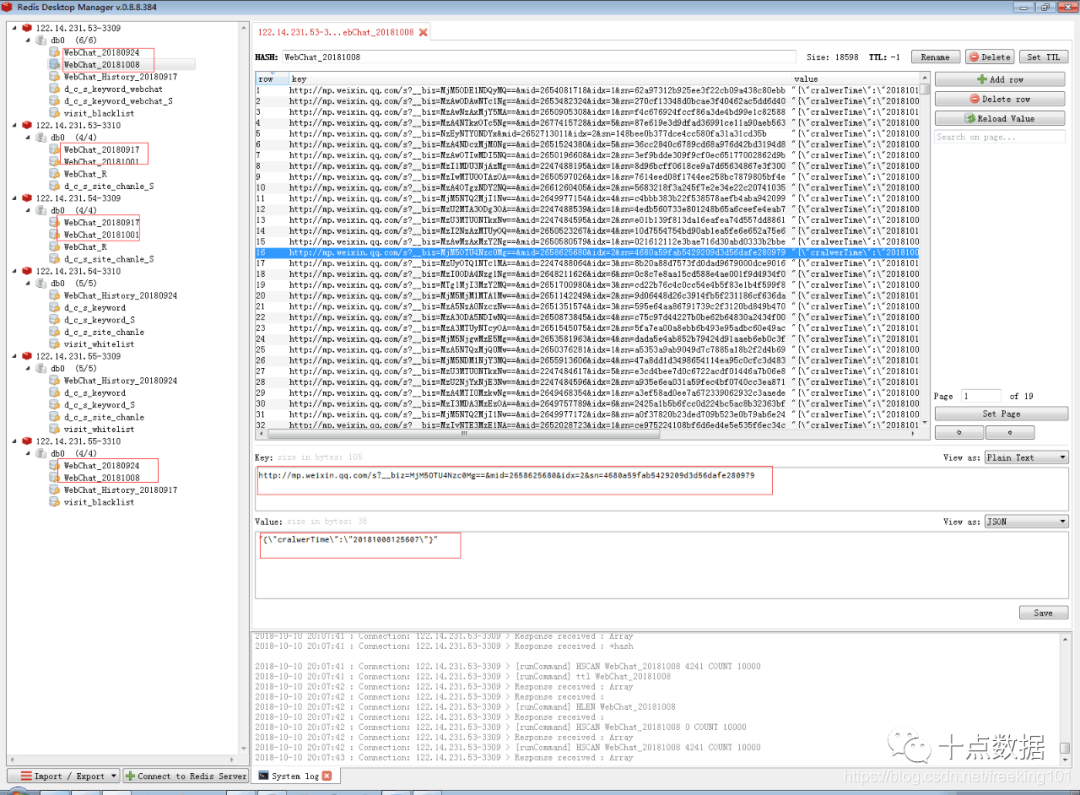Focus the HASH name field WebChat_20181008
The width and height of the screenshot is (1080, 795).
[539, 57]
